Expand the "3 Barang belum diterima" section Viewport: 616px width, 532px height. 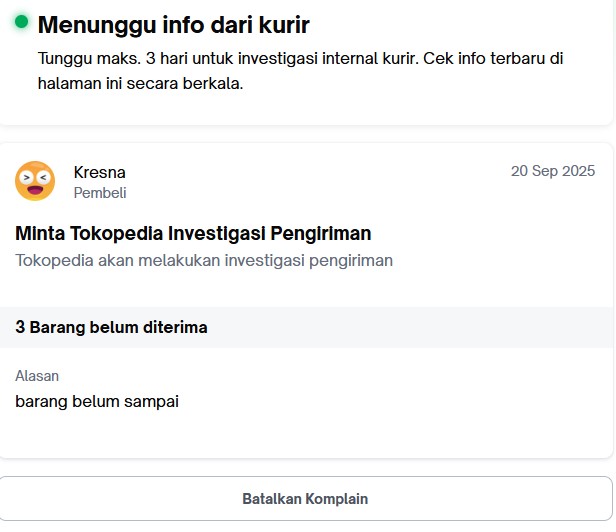[111, 327]
